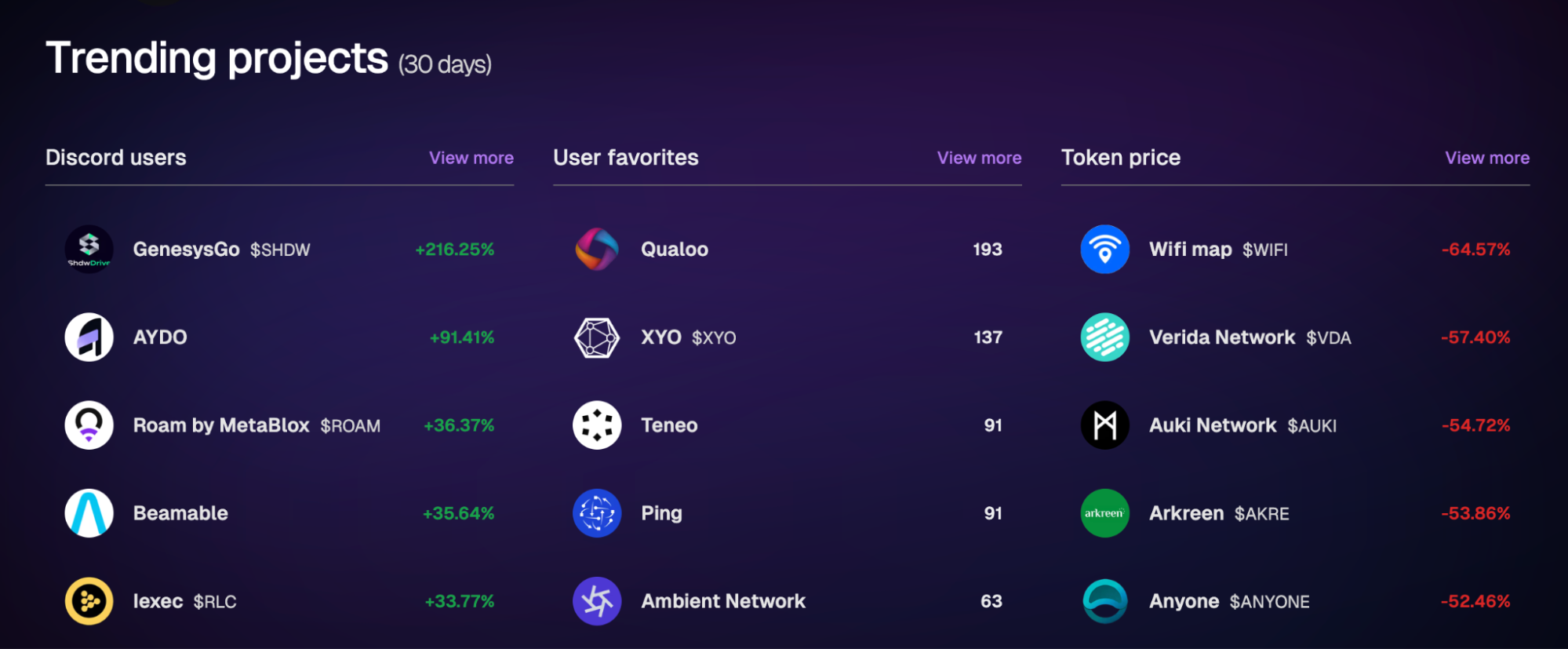
Task: Open the Auki Network black logo icon
Action: click(x=1105, y=425)
